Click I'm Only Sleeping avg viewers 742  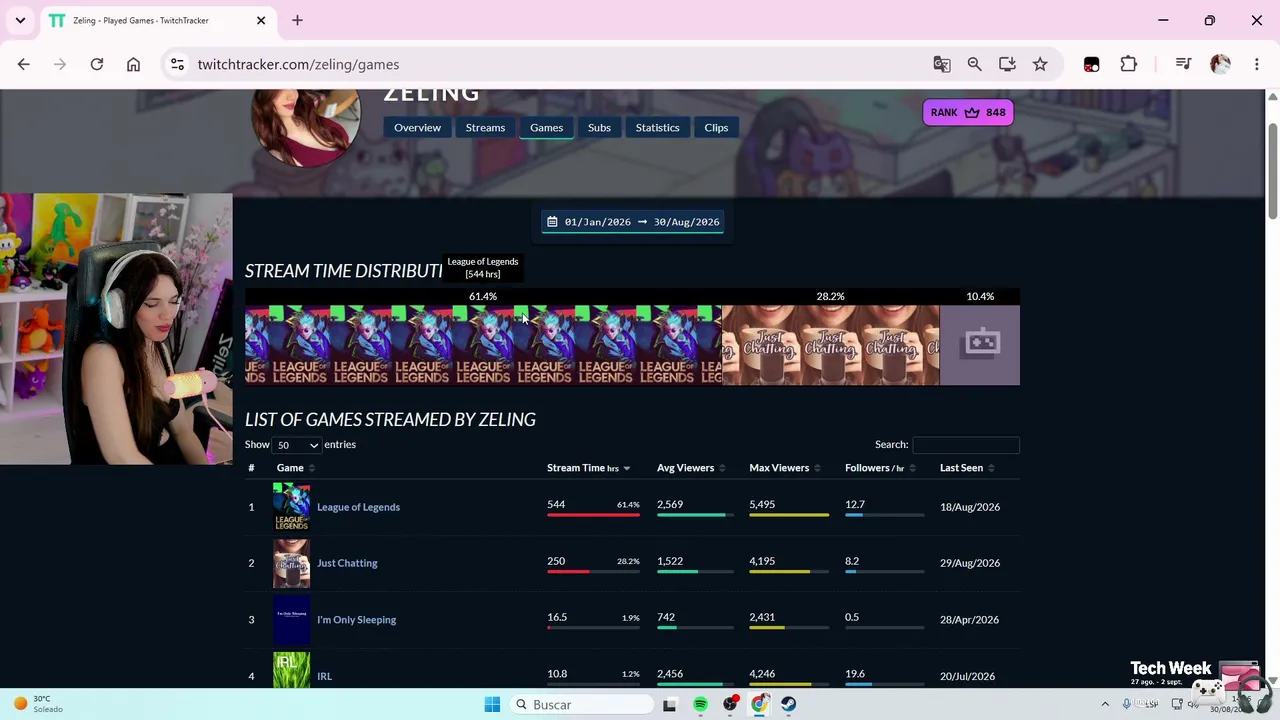pyautogui.click(x=666, y=617)
